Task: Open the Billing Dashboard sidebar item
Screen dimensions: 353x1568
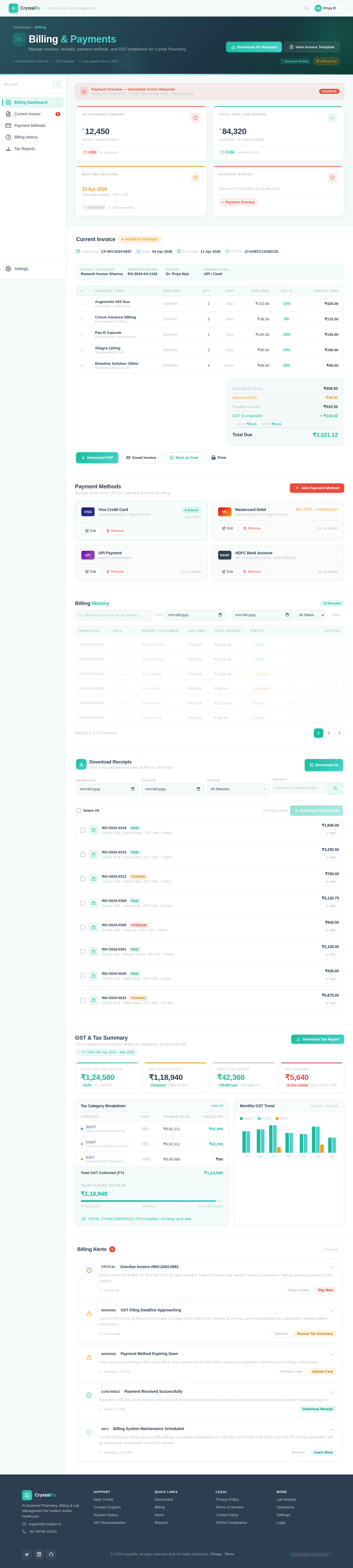Action: [x=33, y=102]
